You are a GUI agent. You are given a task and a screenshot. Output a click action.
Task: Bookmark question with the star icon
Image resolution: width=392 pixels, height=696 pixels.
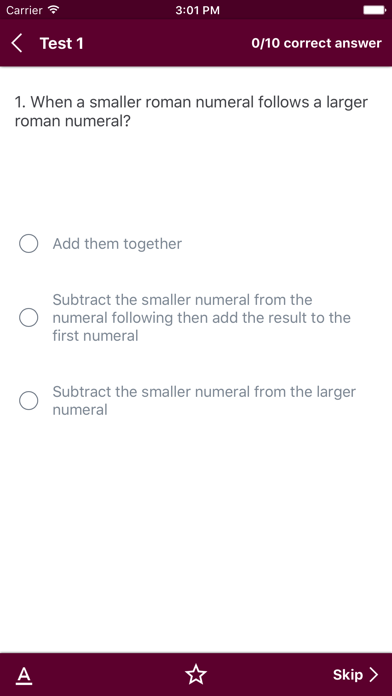click(x=196, y=675)
